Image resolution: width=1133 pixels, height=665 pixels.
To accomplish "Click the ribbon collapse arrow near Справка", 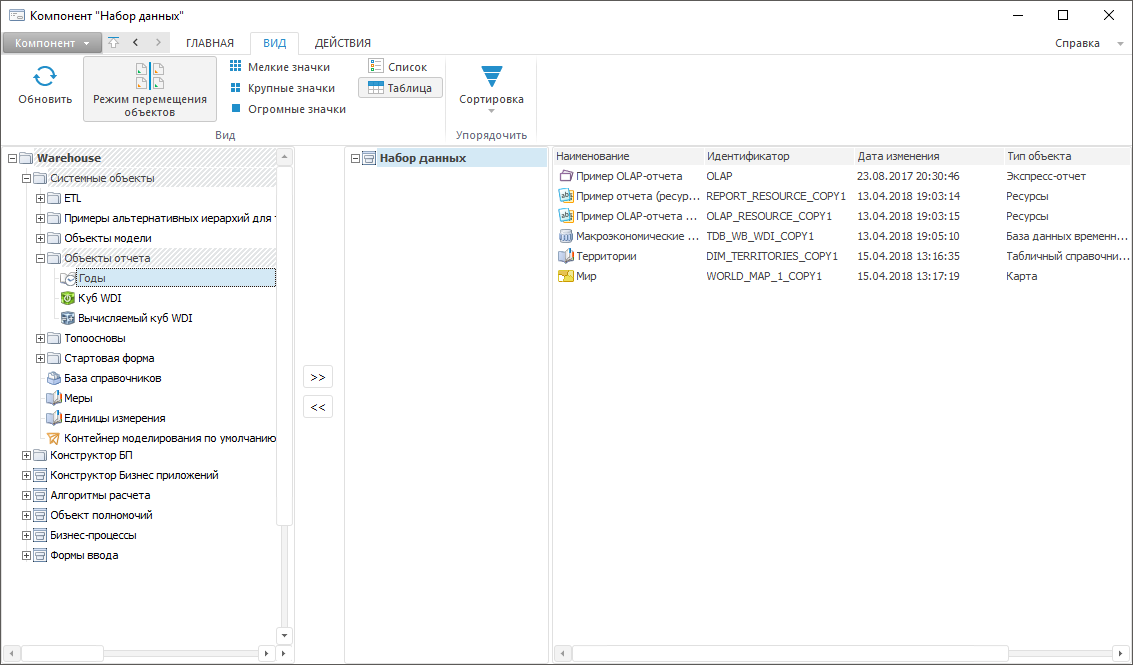I will (x=1121, y=43).
